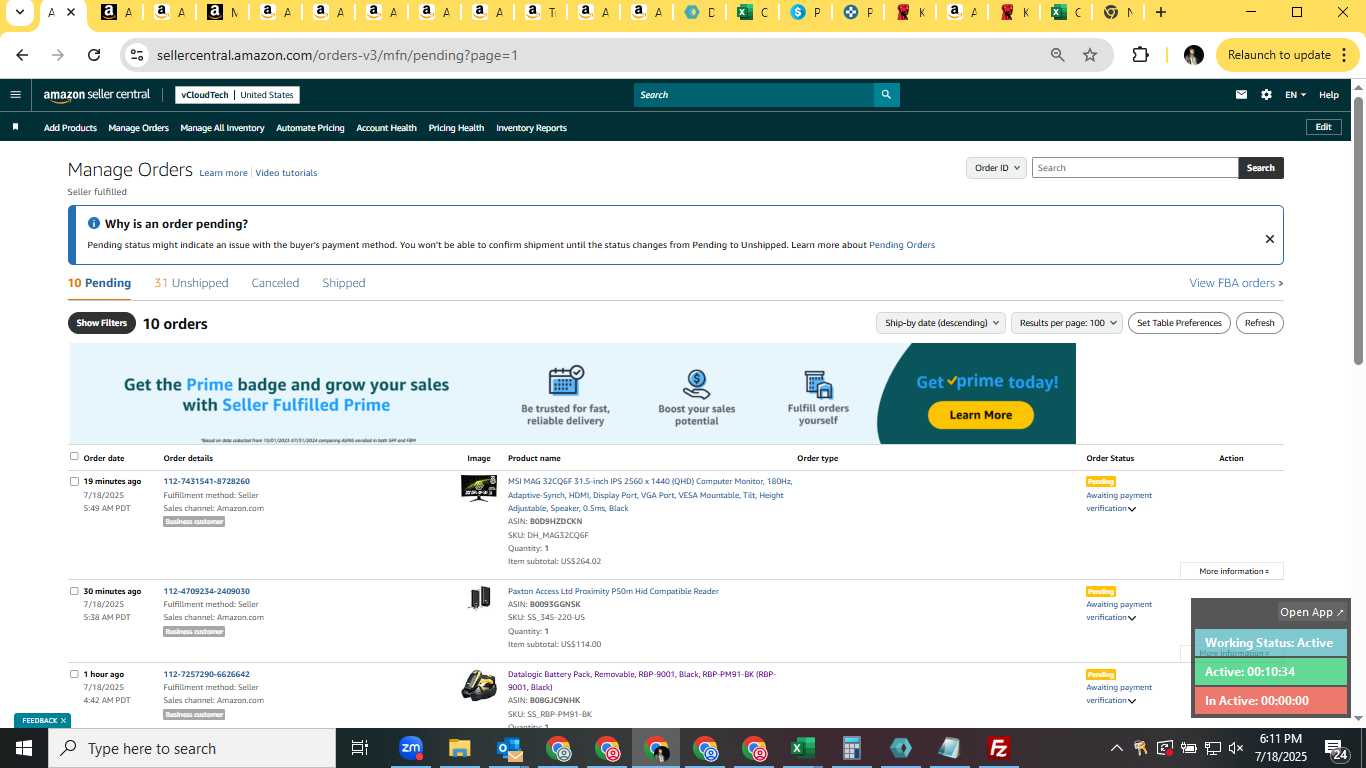
Task: Open the settings gear icon
Action: click(1266, 95)
